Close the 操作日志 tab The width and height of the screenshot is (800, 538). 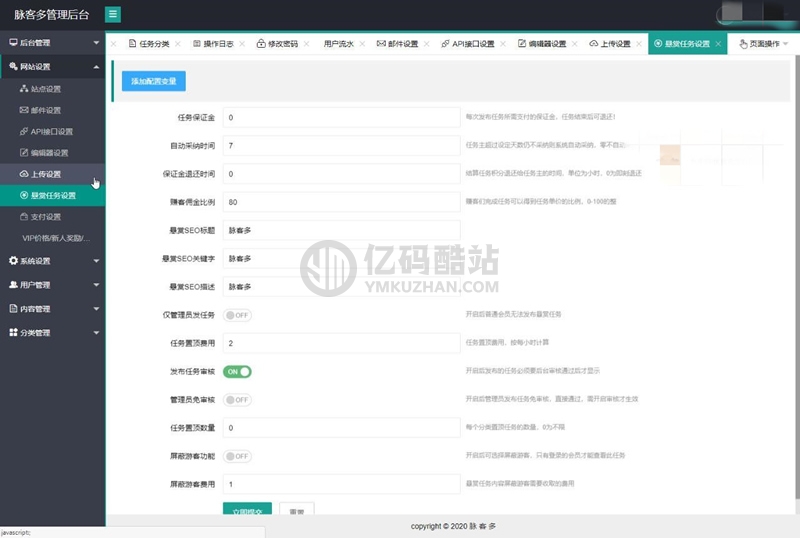tap(242, 44)
